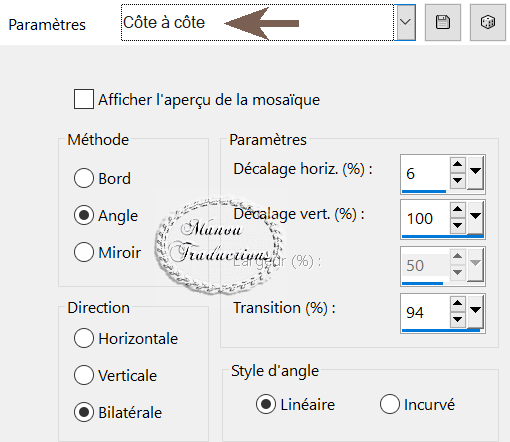The width and height of the screenshot is (510, 442).
Task: Choose Horizontale direction option
Action: (84, 338)
